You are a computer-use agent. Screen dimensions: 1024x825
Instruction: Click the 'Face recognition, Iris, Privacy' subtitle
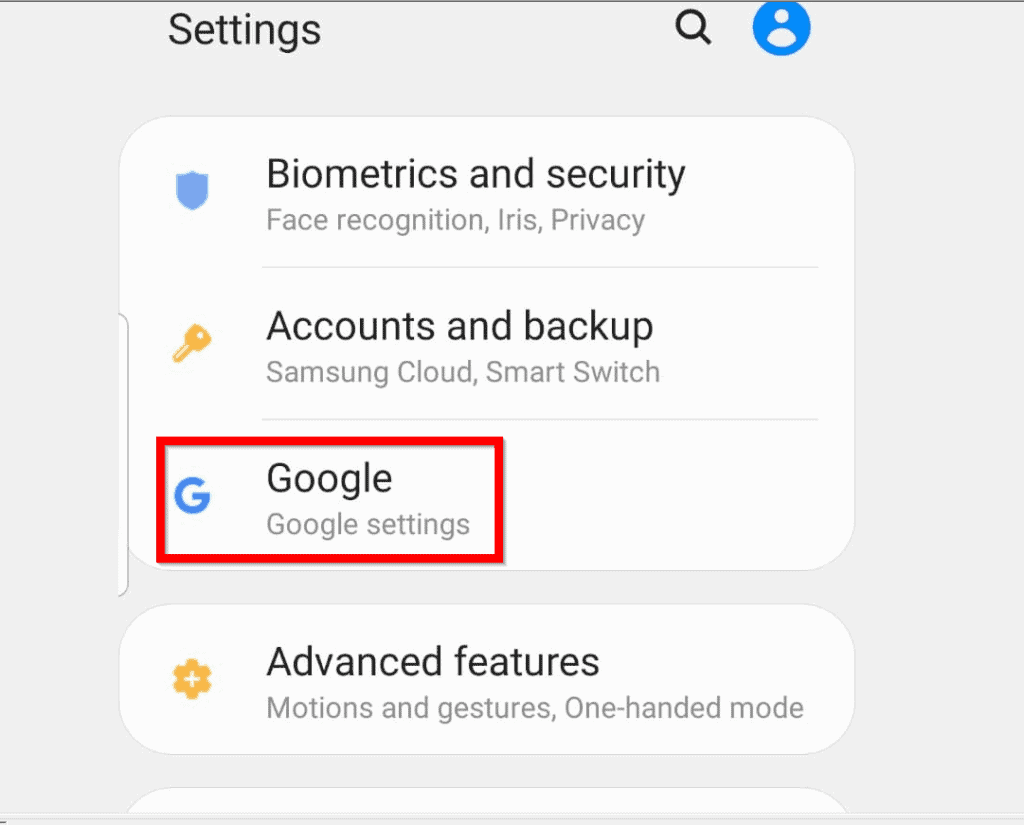click(x=455, y=220)
